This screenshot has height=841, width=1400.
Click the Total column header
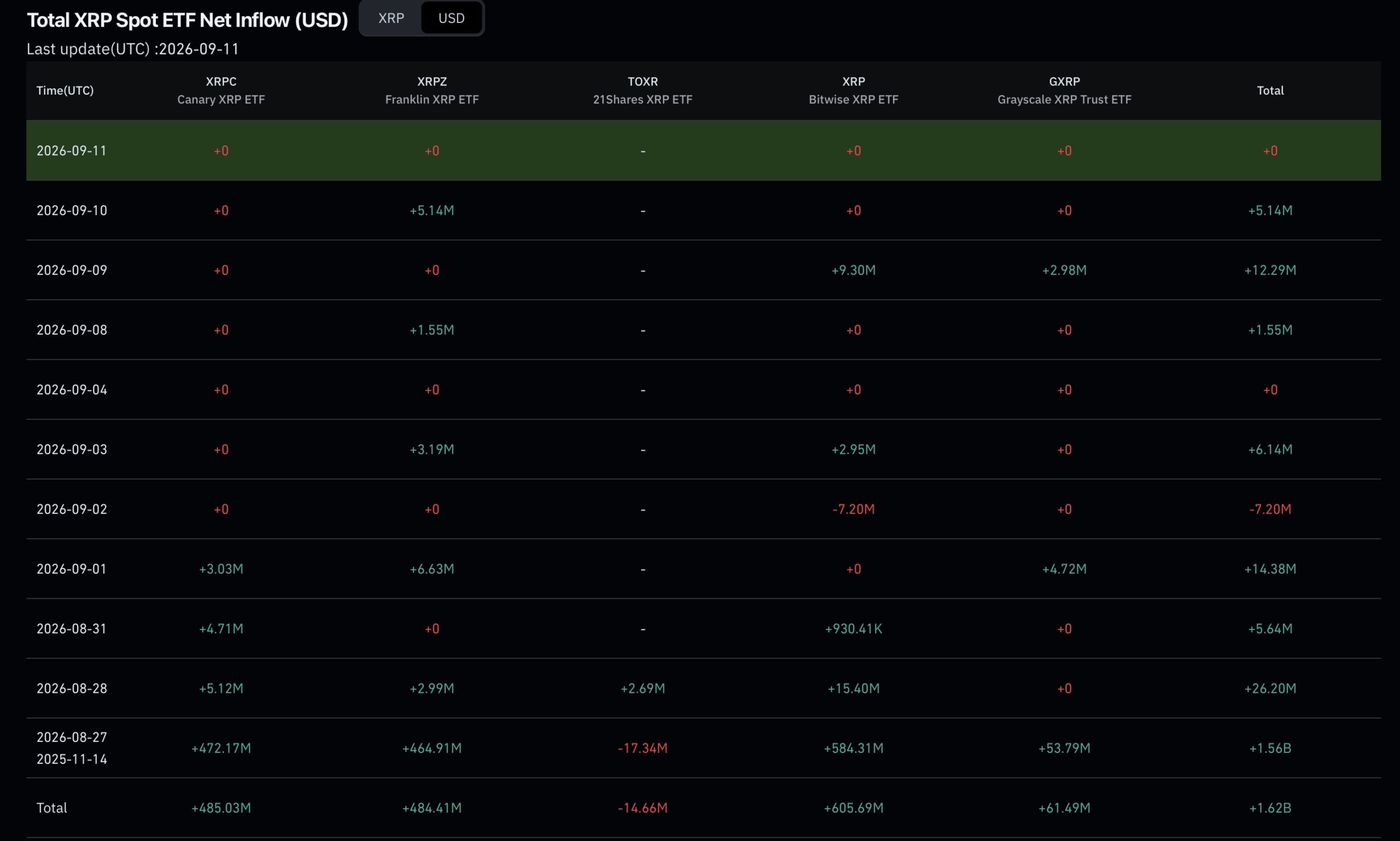coord(1270,90)
